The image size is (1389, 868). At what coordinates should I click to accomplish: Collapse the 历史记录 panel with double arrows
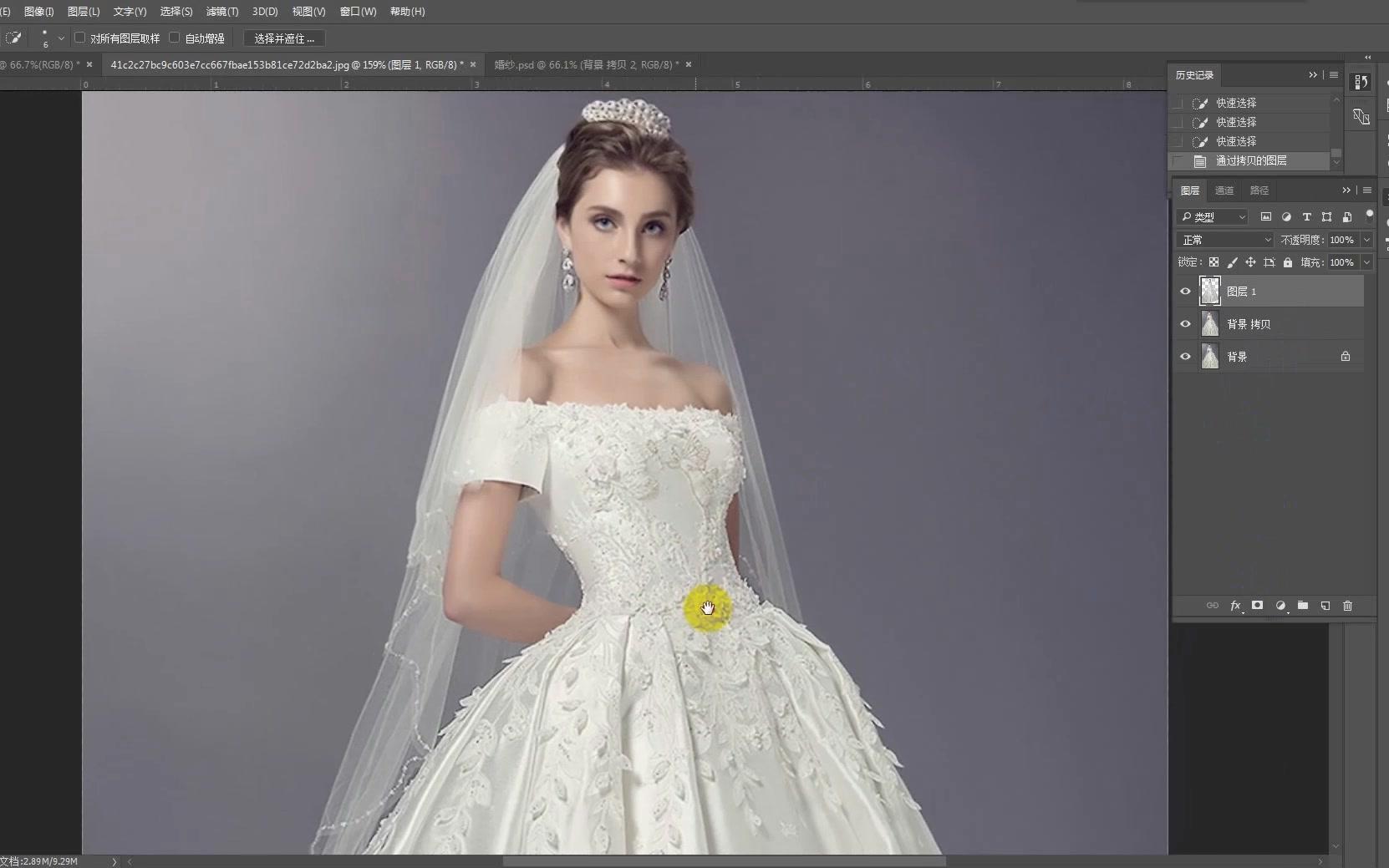click(1313, 75)
